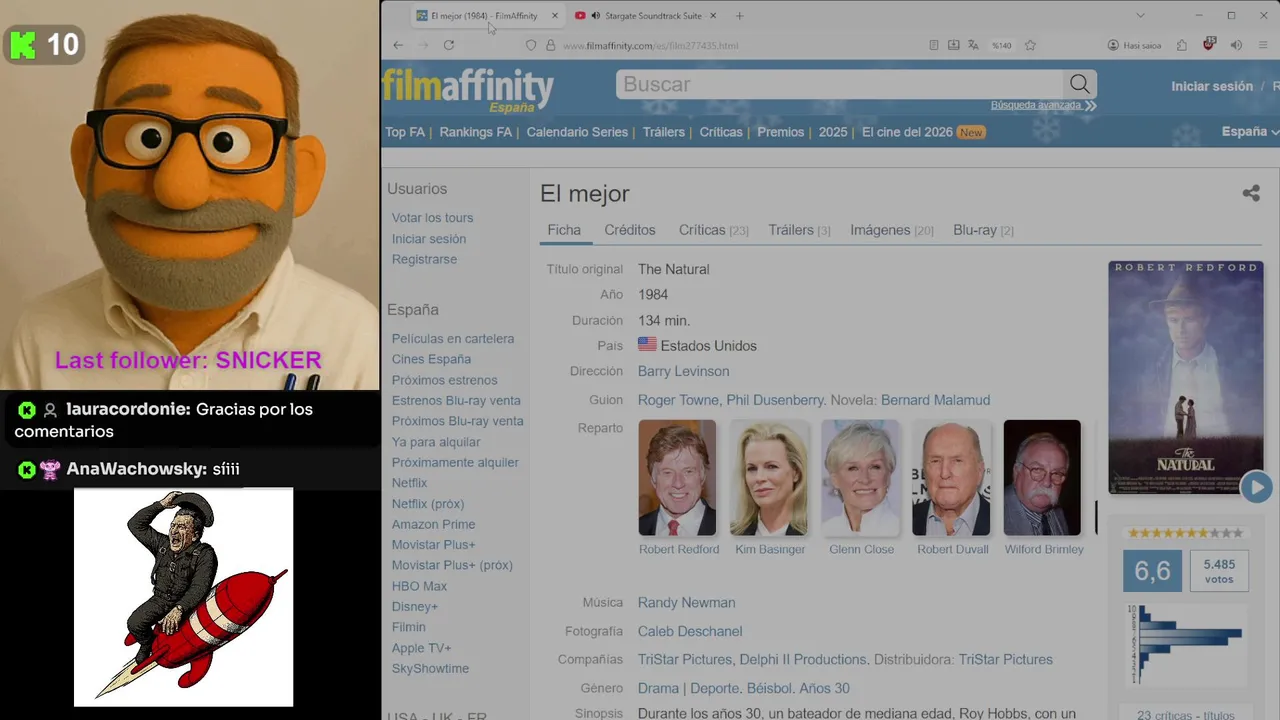Expand Búsqueda avanzada arrows
The width and height of the screenshot is (1280, 720).
click(1090, 105)
